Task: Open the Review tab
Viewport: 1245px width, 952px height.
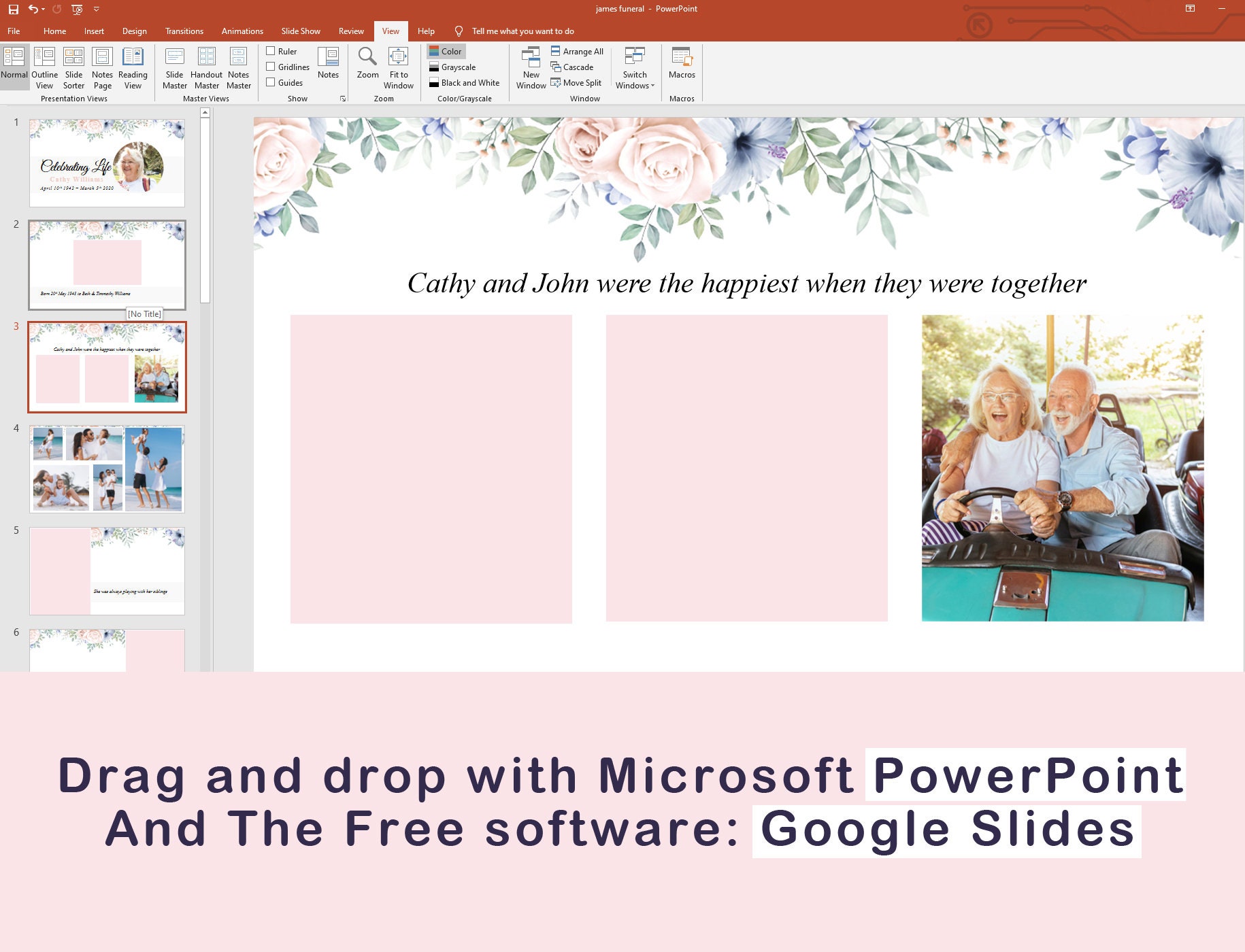Action: point(351,31)
